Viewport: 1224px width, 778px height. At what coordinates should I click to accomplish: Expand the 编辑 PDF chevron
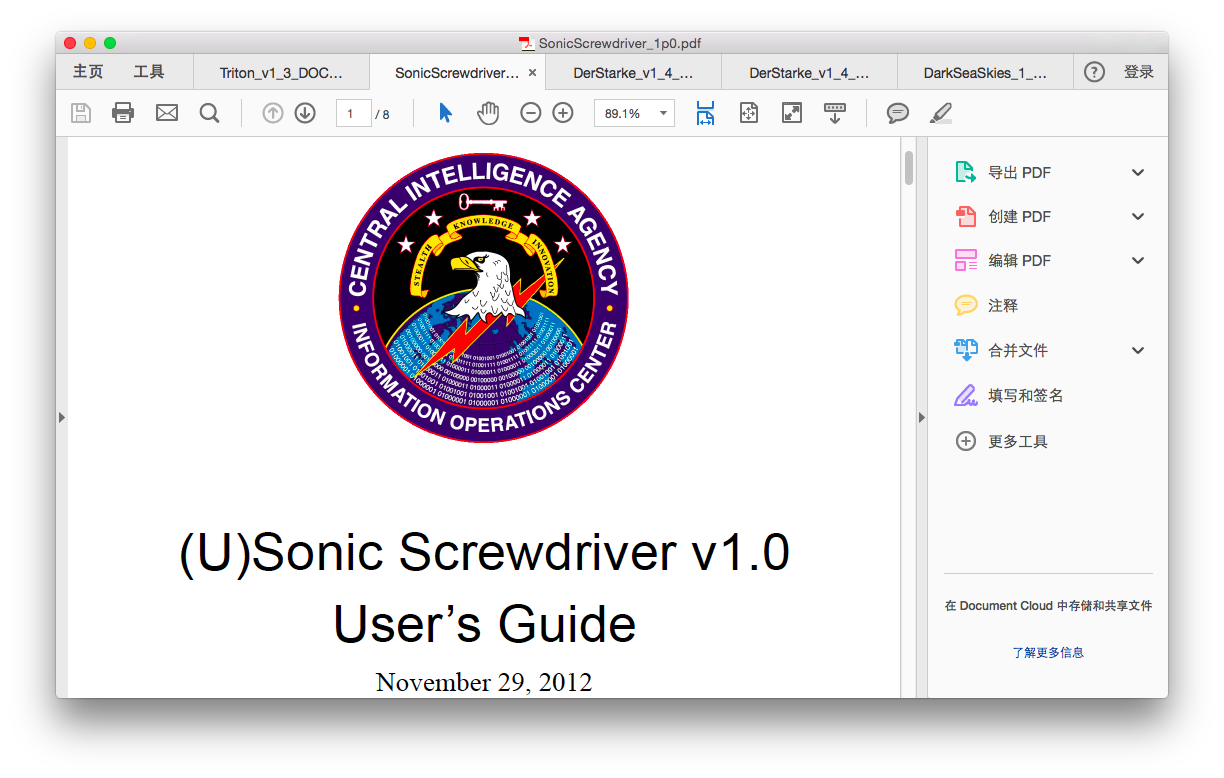[1138, 260]
